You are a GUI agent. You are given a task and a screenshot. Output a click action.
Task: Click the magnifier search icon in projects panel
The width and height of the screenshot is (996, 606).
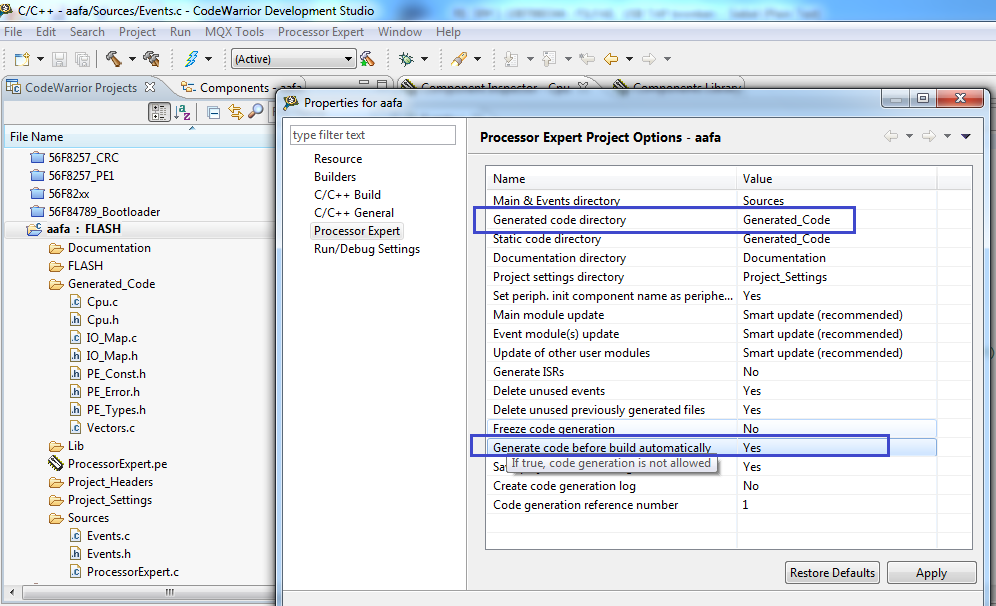[255, 112]
